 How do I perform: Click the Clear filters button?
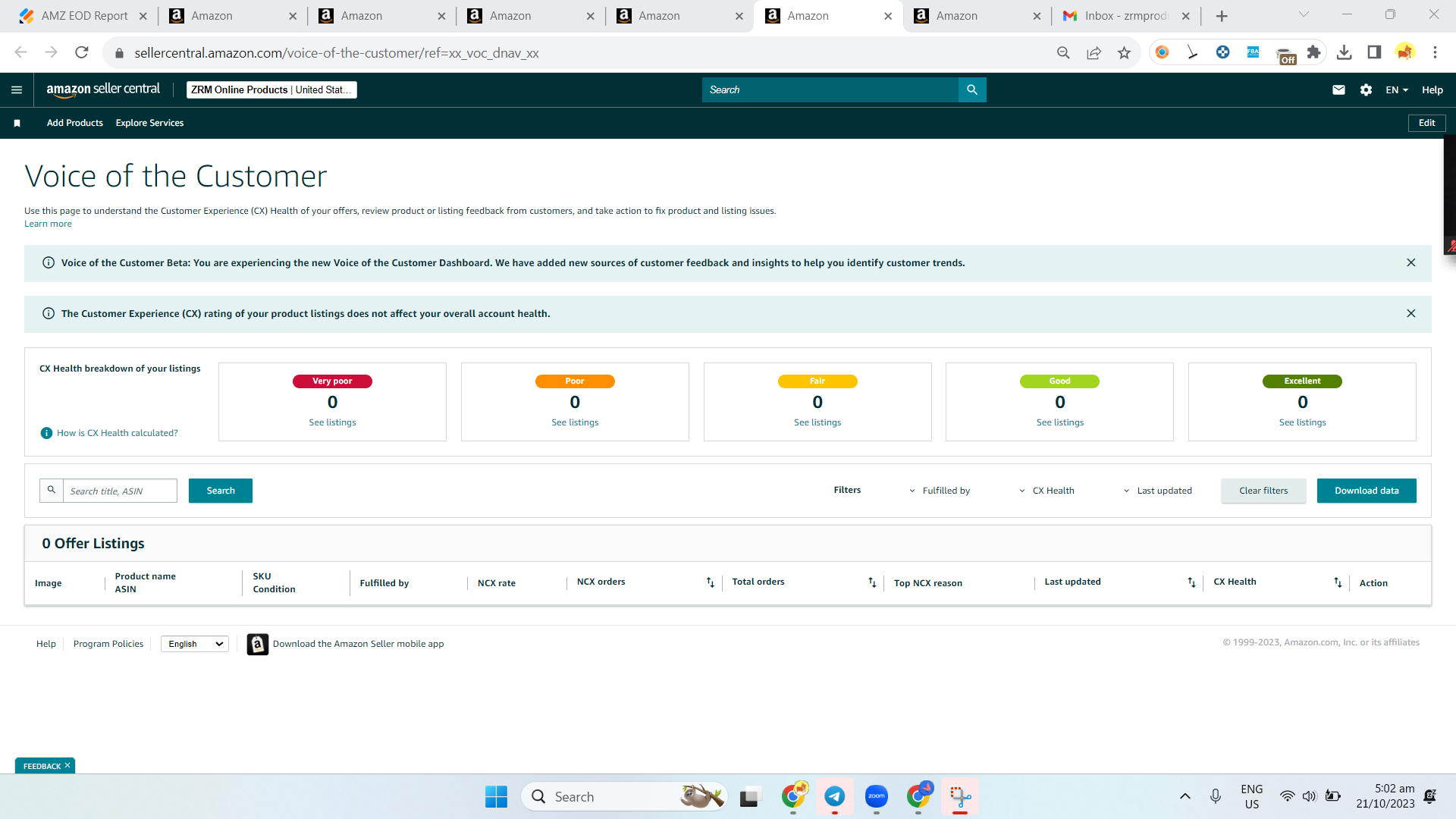tap(1263, 491)
